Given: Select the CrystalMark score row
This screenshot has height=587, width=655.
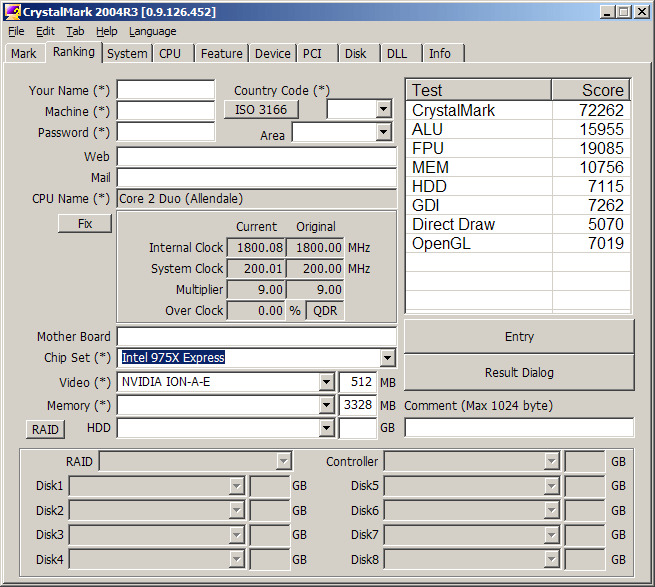Looking at the screenshot, I should point(518,110).
